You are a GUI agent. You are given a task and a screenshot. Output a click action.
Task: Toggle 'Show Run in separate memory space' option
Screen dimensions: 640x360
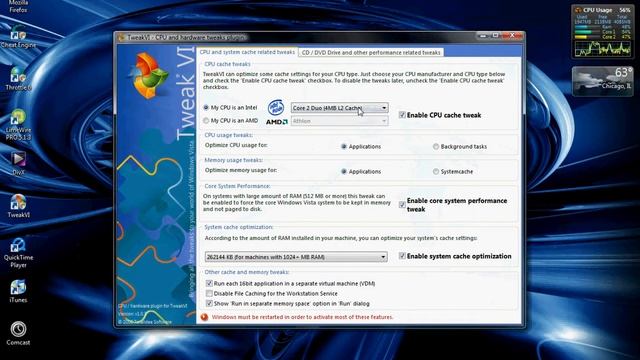(x=209, y=304)
